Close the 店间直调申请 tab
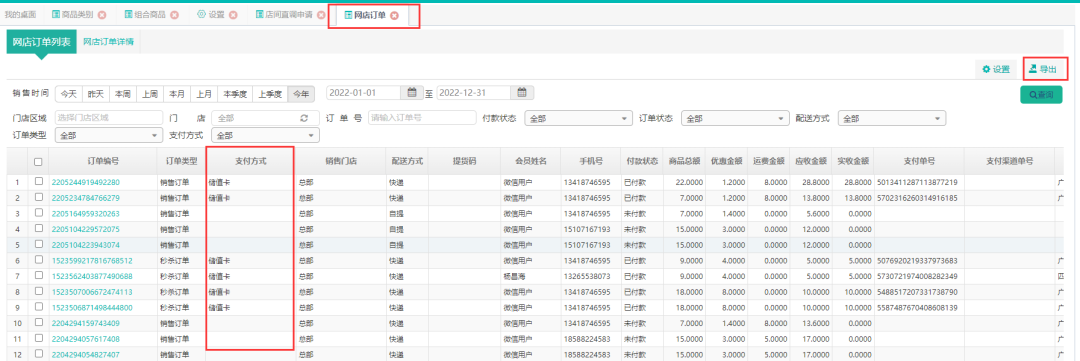 click(321, 15)
